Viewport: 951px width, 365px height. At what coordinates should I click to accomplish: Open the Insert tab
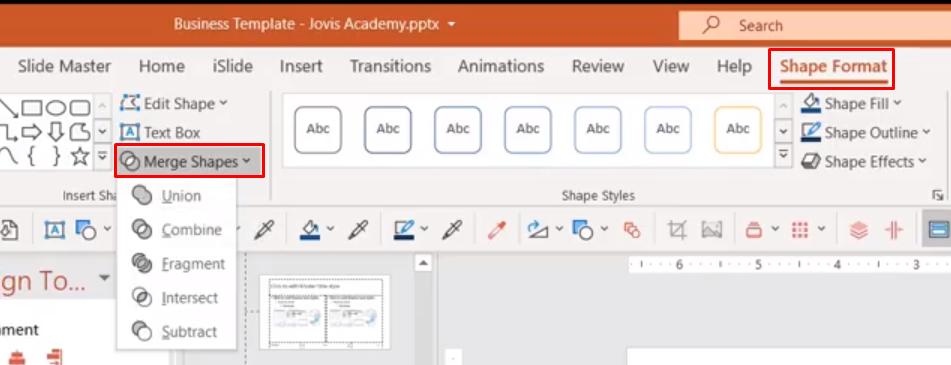pyautogui.click(x=301, y=66)
